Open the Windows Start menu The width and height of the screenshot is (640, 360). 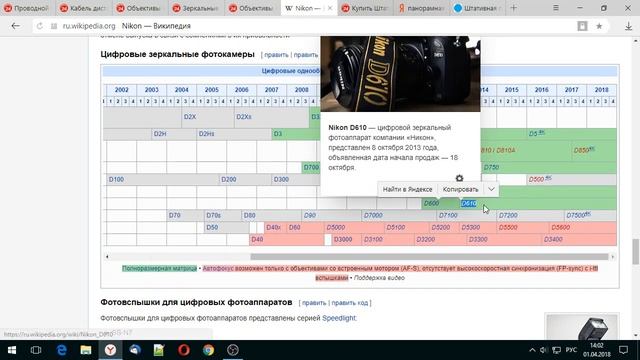click(11, 350)
